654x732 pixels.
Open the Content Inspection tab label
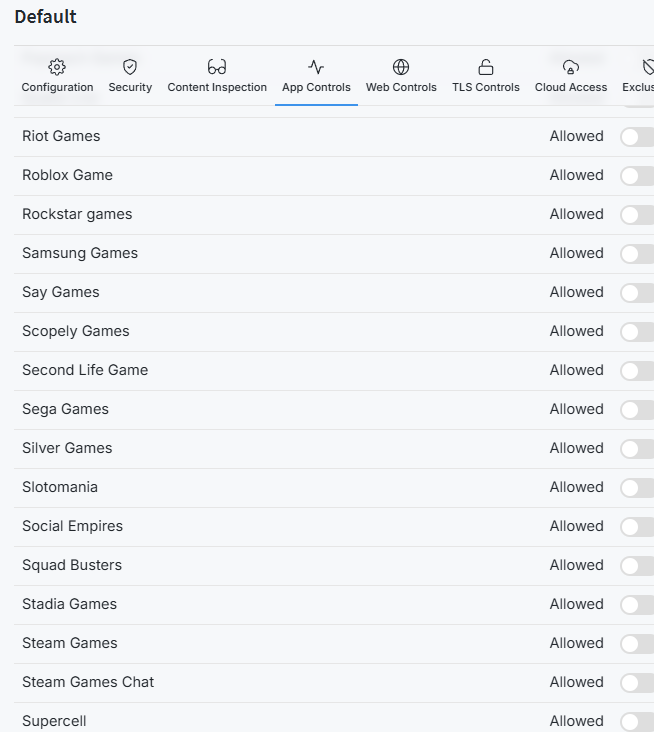pyautogui.click(x=217, y=87)
